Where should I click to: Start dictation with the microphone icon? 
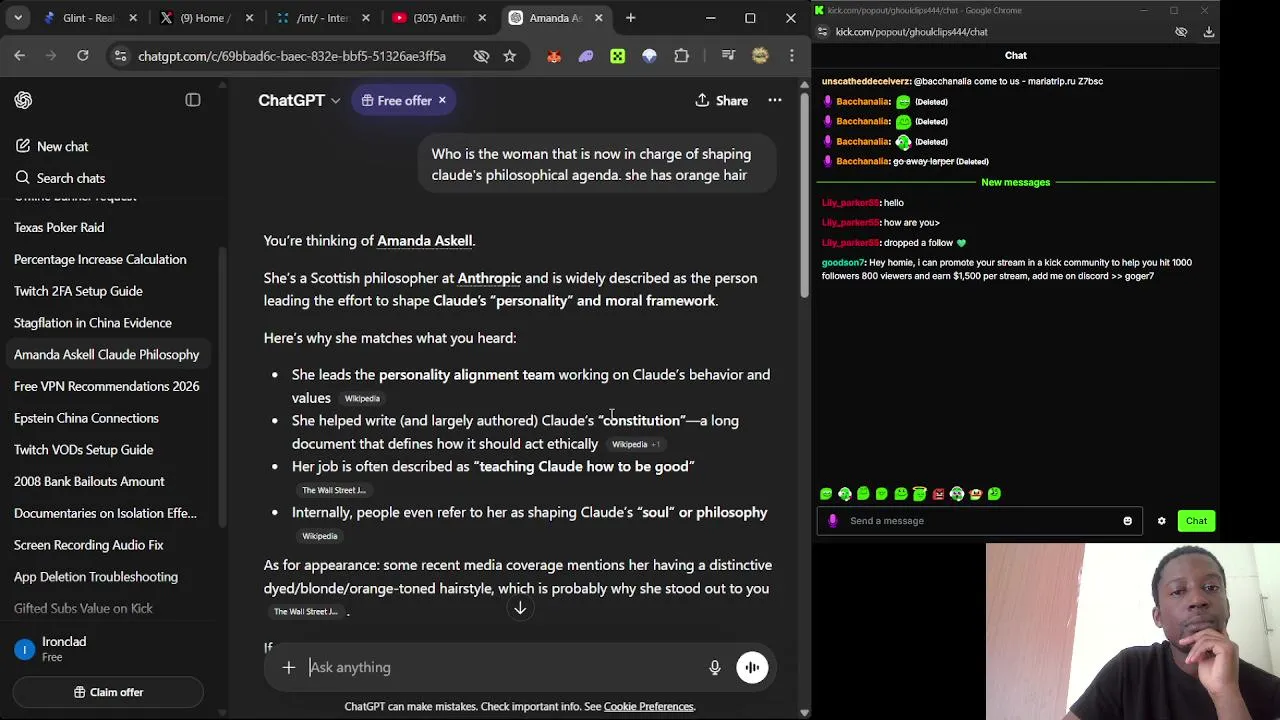(715, 667)
